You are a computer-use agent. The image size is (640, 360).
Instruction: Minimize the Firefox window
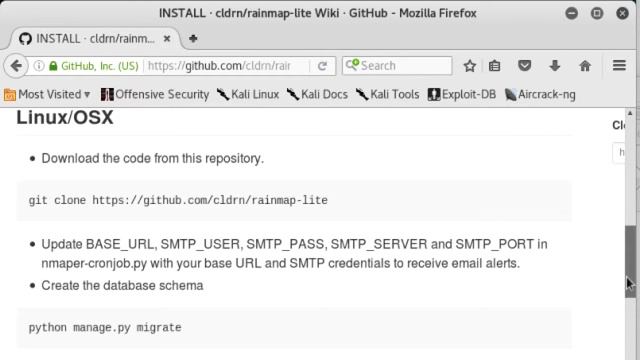tap(571, 13)
